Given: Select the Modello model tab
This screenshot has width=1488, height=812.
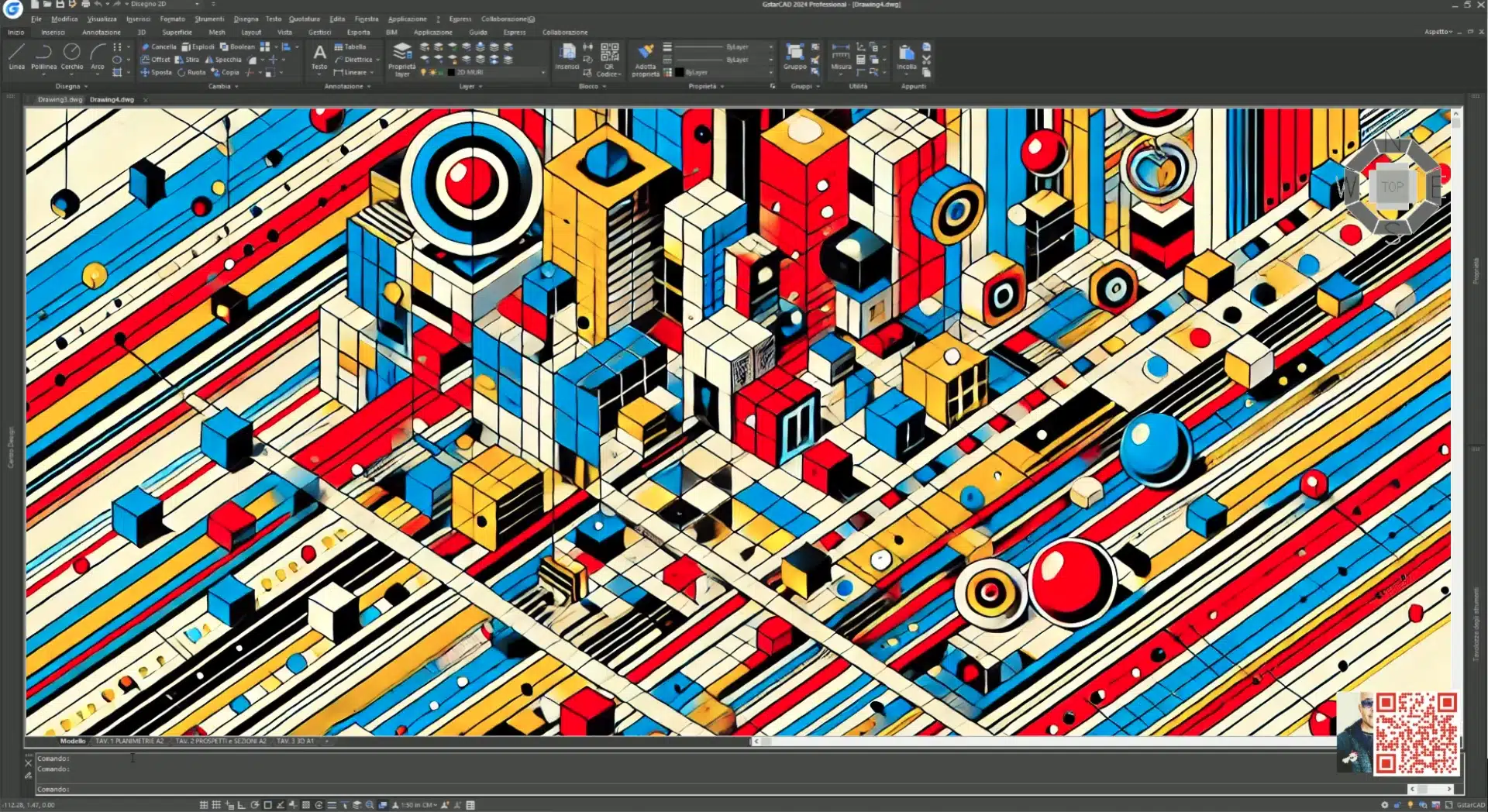Looking at the screenshot, I should 73,741.
